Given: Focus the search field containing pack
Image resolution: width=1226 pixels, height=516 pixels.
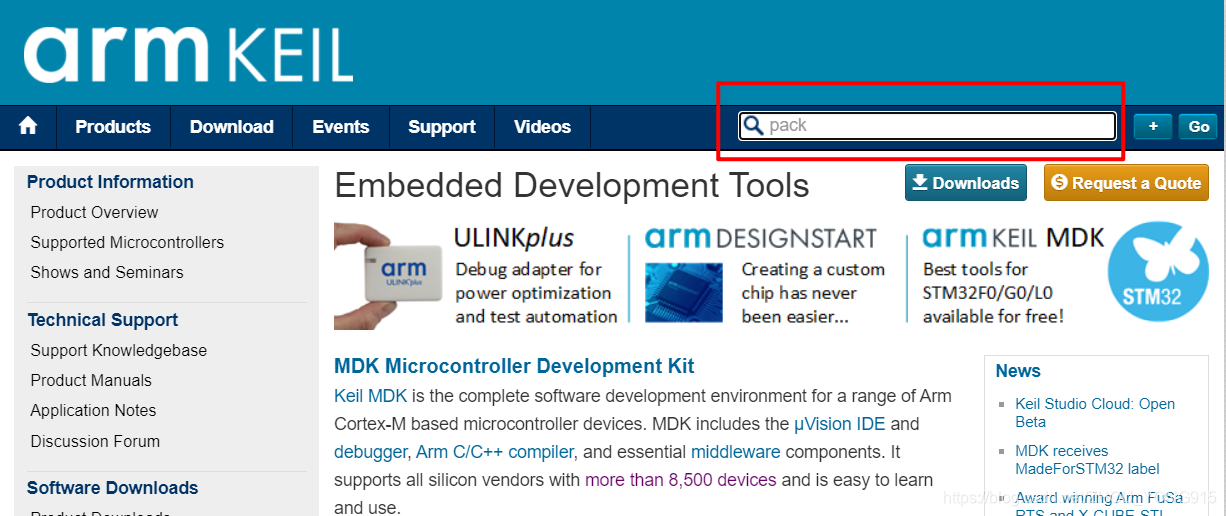Looking at the screenshot, I should click(x=928, y=126).
